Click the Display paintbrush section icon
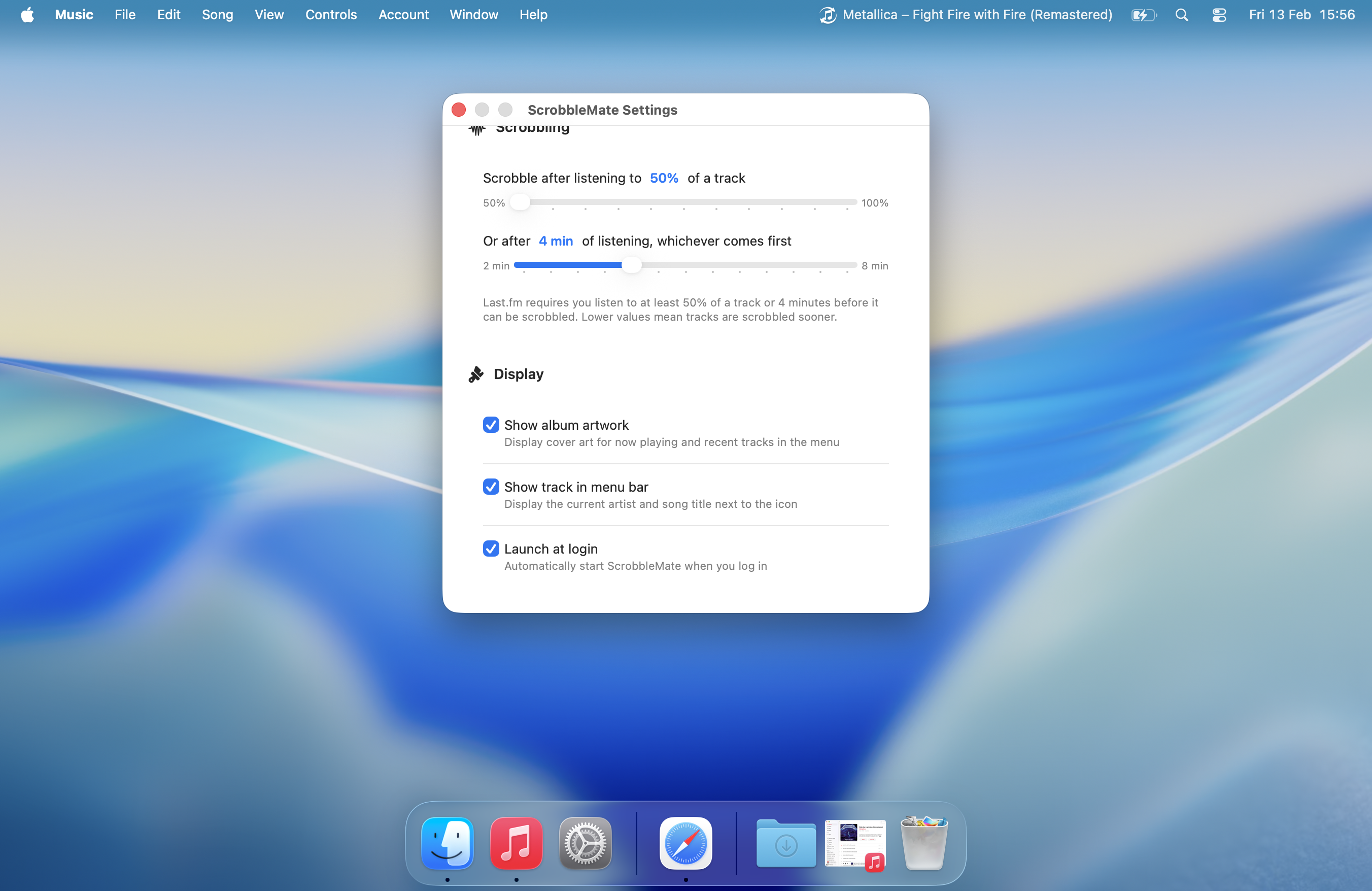1372x891 pixels. [476, 374]
